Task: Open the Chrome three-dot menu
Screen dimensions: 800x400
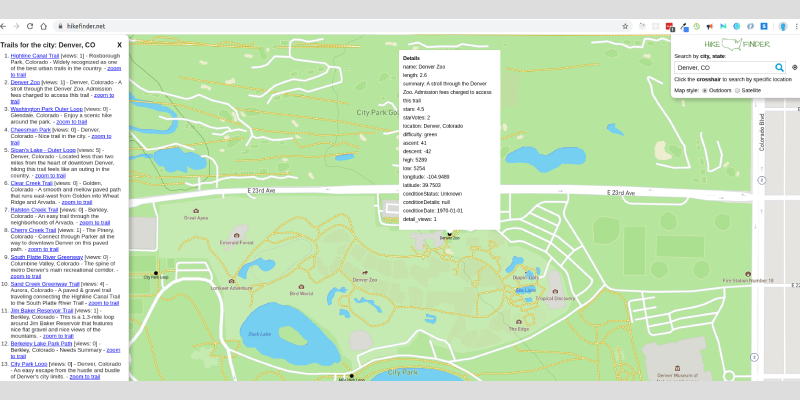Action: (796, 26)
